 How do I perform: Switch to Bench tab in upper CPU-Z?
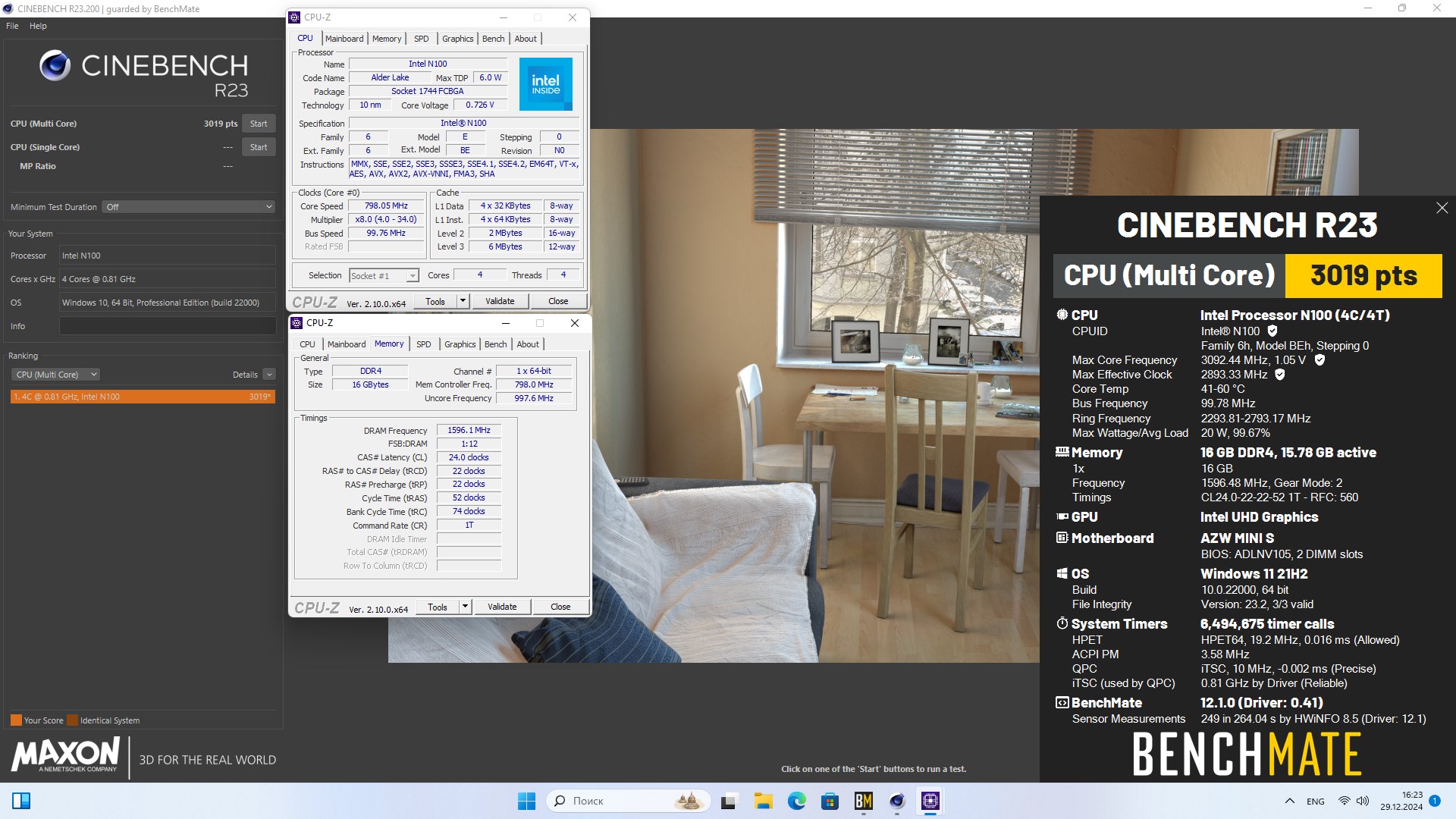(x=493, y=39)
